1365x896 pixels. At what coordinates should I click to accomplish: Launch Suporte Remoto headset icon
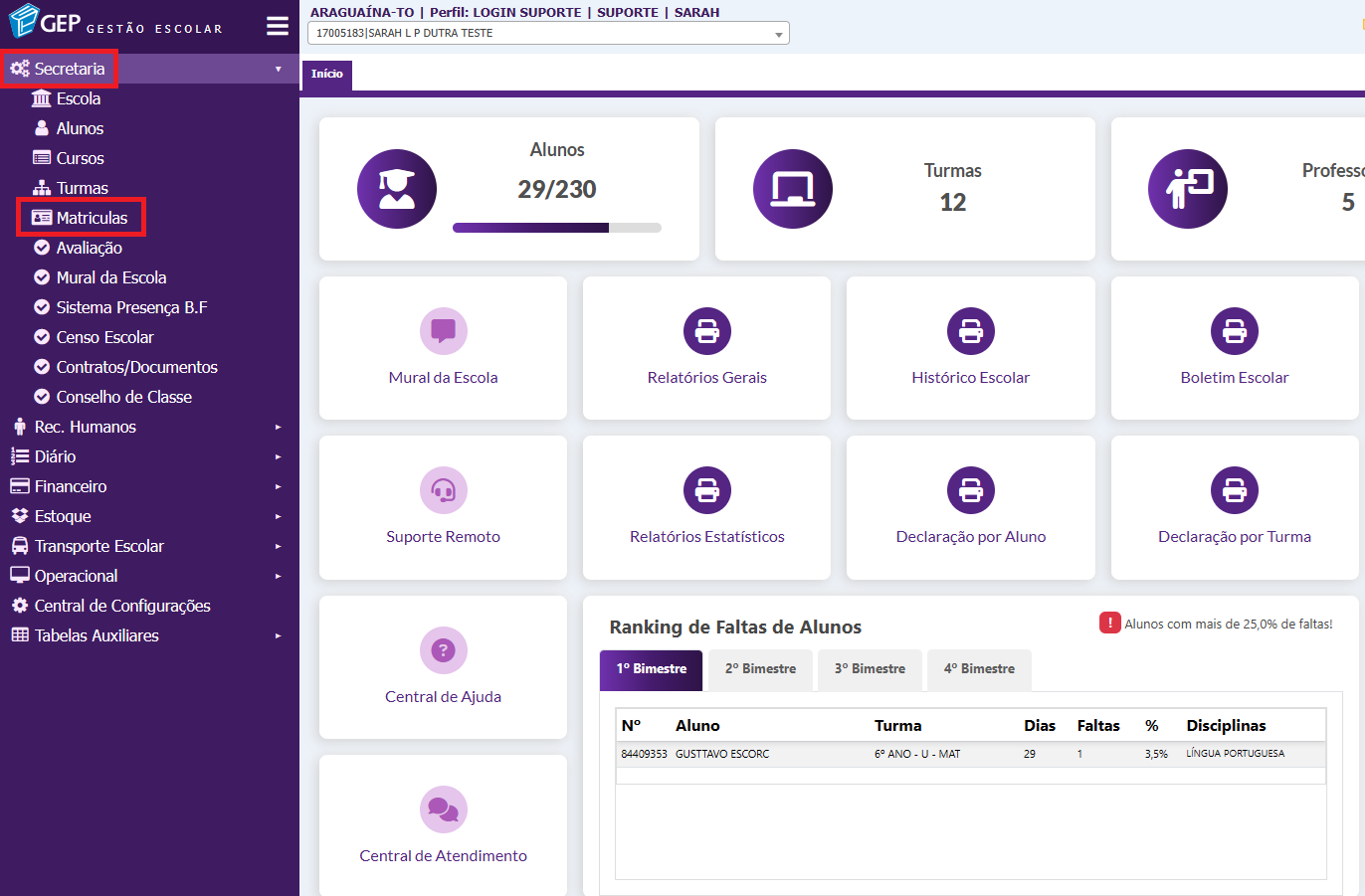[x=443, y=490]
